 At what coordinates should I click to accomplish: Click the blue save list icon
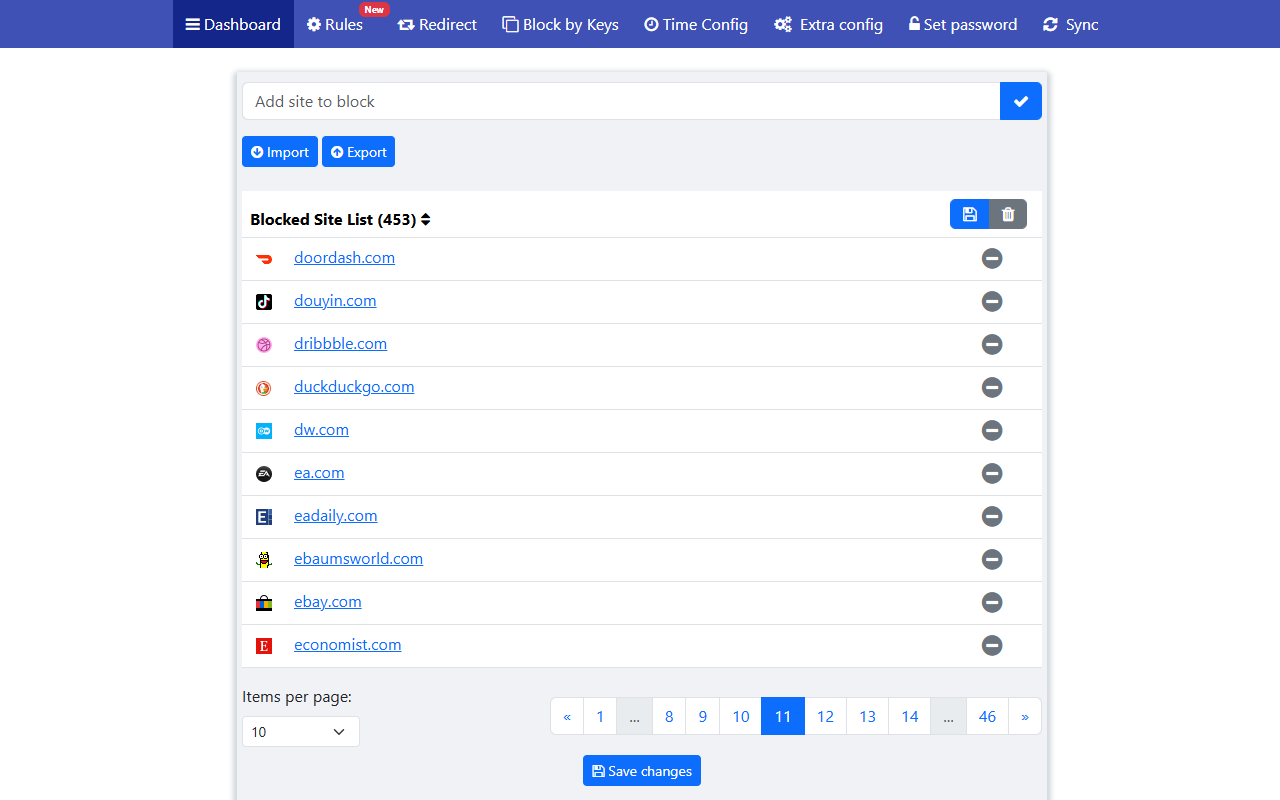(969, 214)
